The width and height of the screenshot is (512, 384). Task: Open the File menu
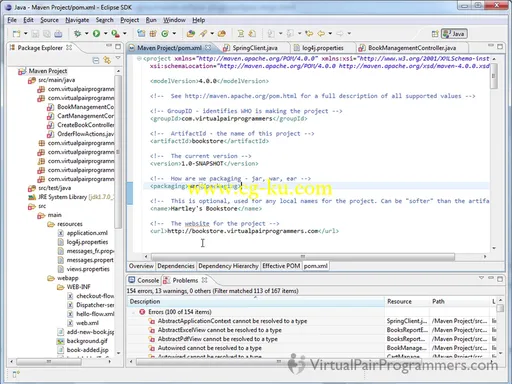12,20
